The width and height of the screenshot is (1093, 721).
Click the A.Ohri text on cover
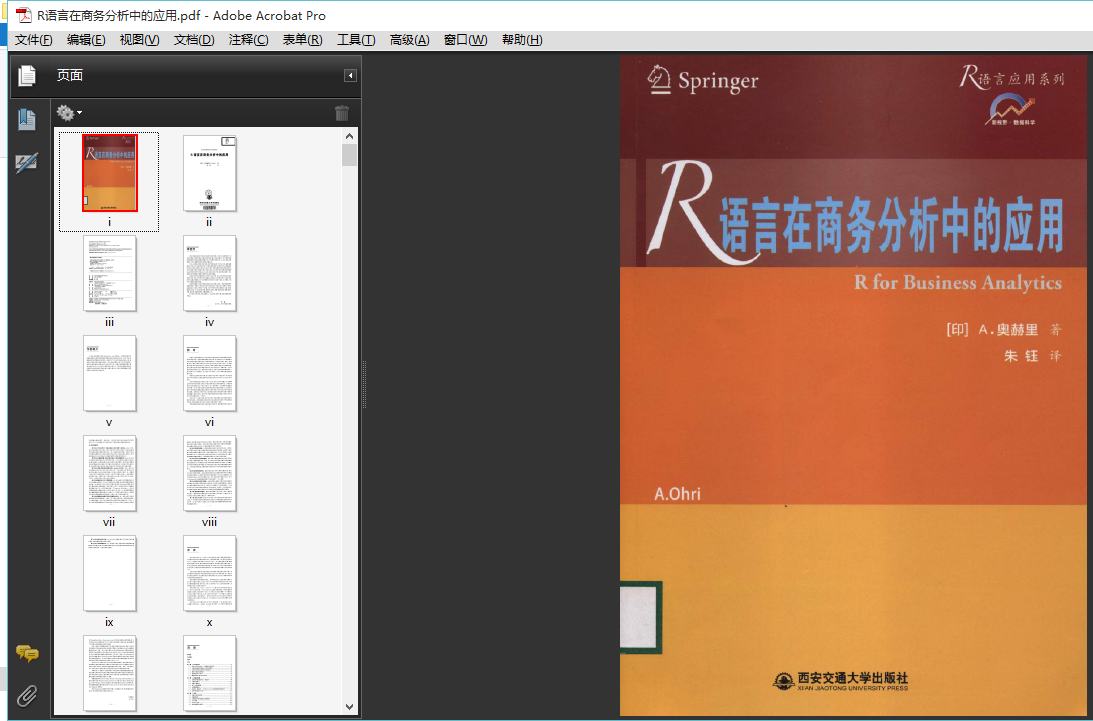[678, 494]
